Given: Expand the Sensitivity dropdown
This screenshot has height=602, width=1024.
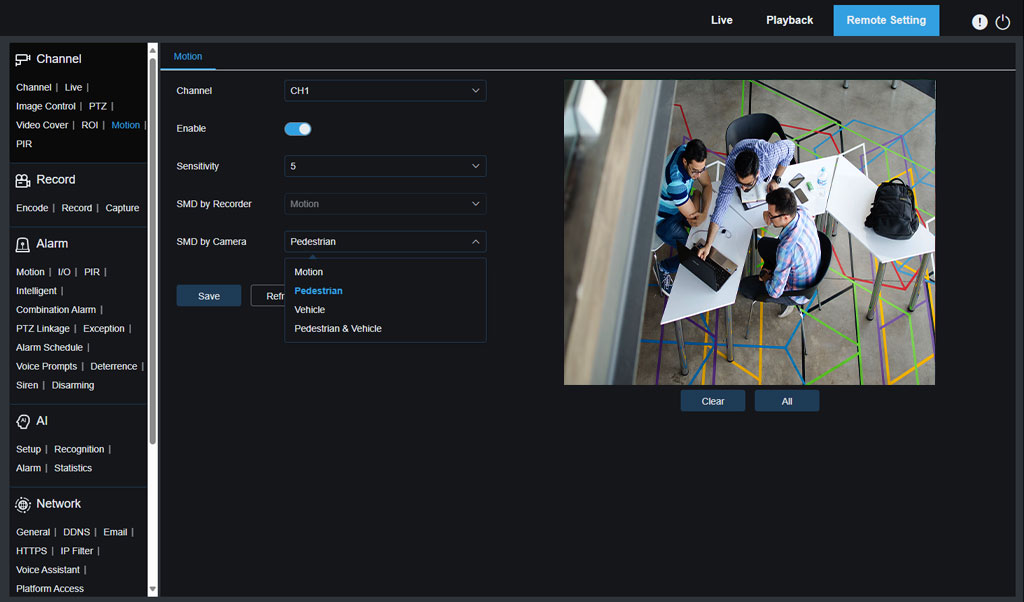Looking at the screenshot, I should 385,166.
